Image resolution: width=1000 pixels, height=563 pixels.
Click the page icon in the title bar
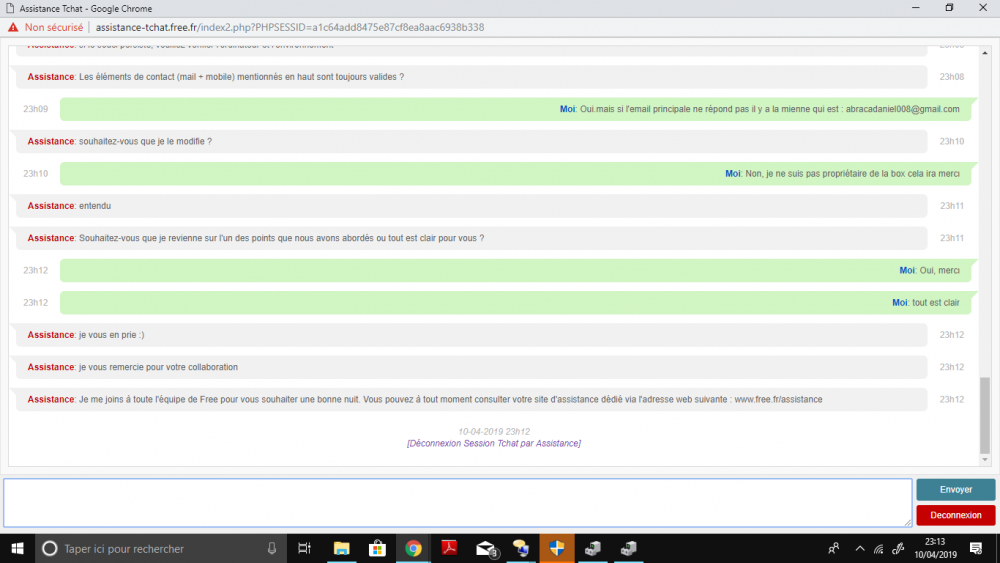[10, 8]
